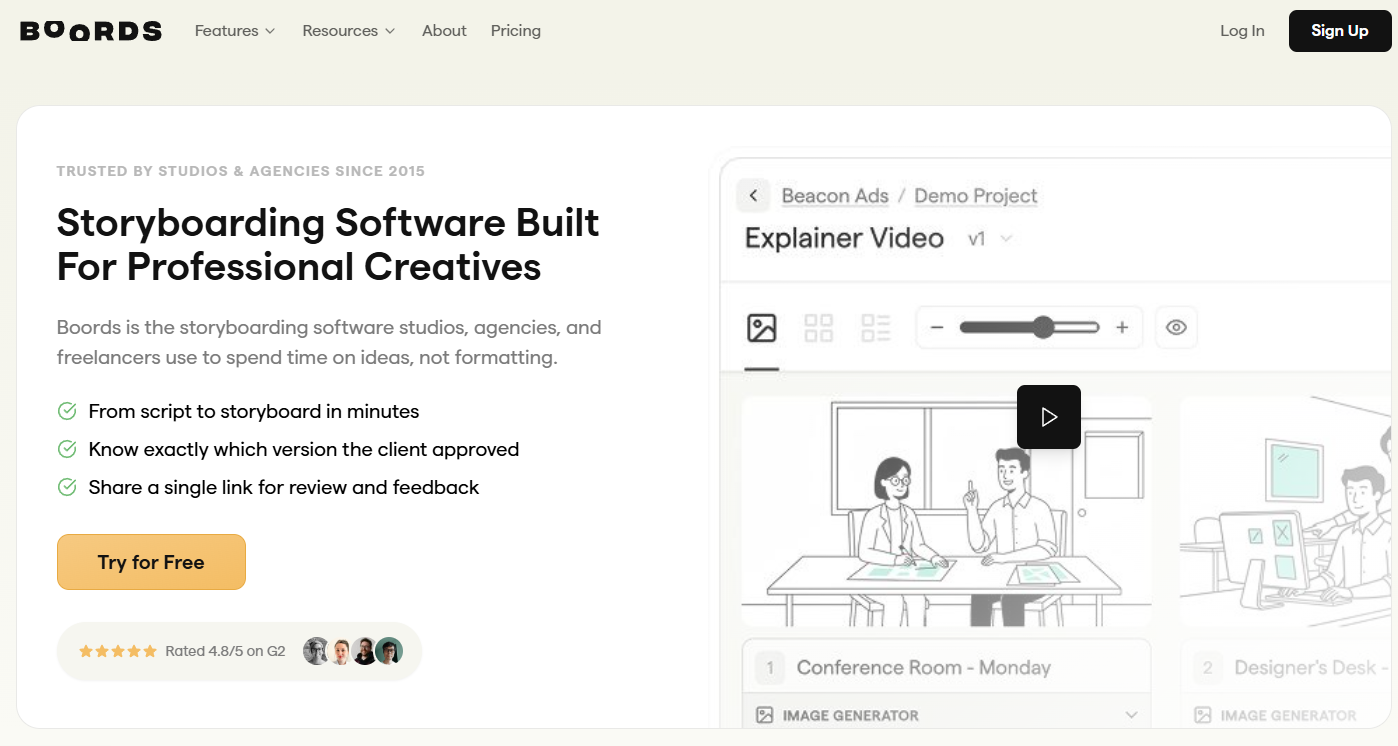
Task: Switch to the grid view icon
Action: [x=819, y=328]
